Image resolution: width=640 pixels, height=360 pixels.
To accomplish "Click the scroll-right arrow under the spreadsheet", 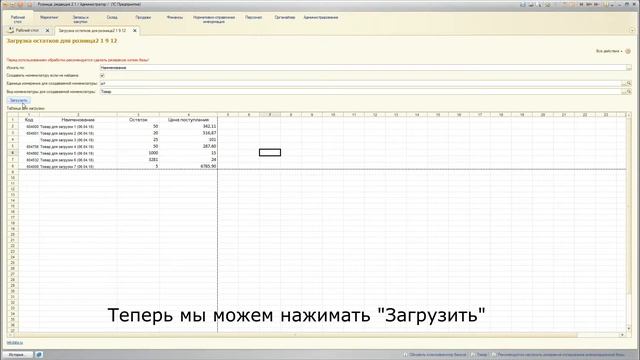I will [622, 335].
